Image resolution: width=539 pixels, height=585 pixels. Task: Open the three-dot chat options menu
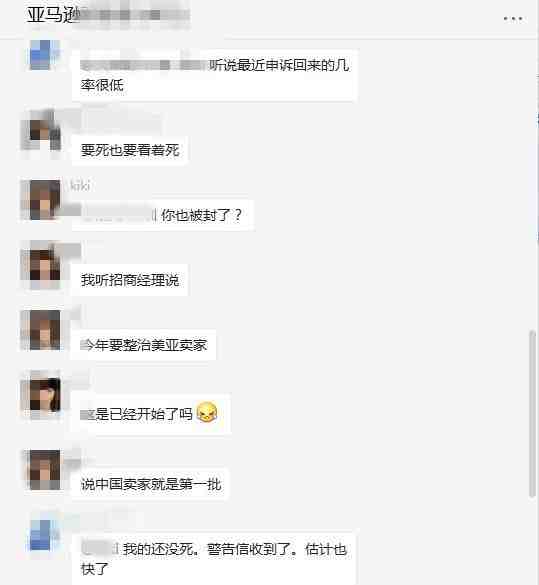(x=513, y=18)
